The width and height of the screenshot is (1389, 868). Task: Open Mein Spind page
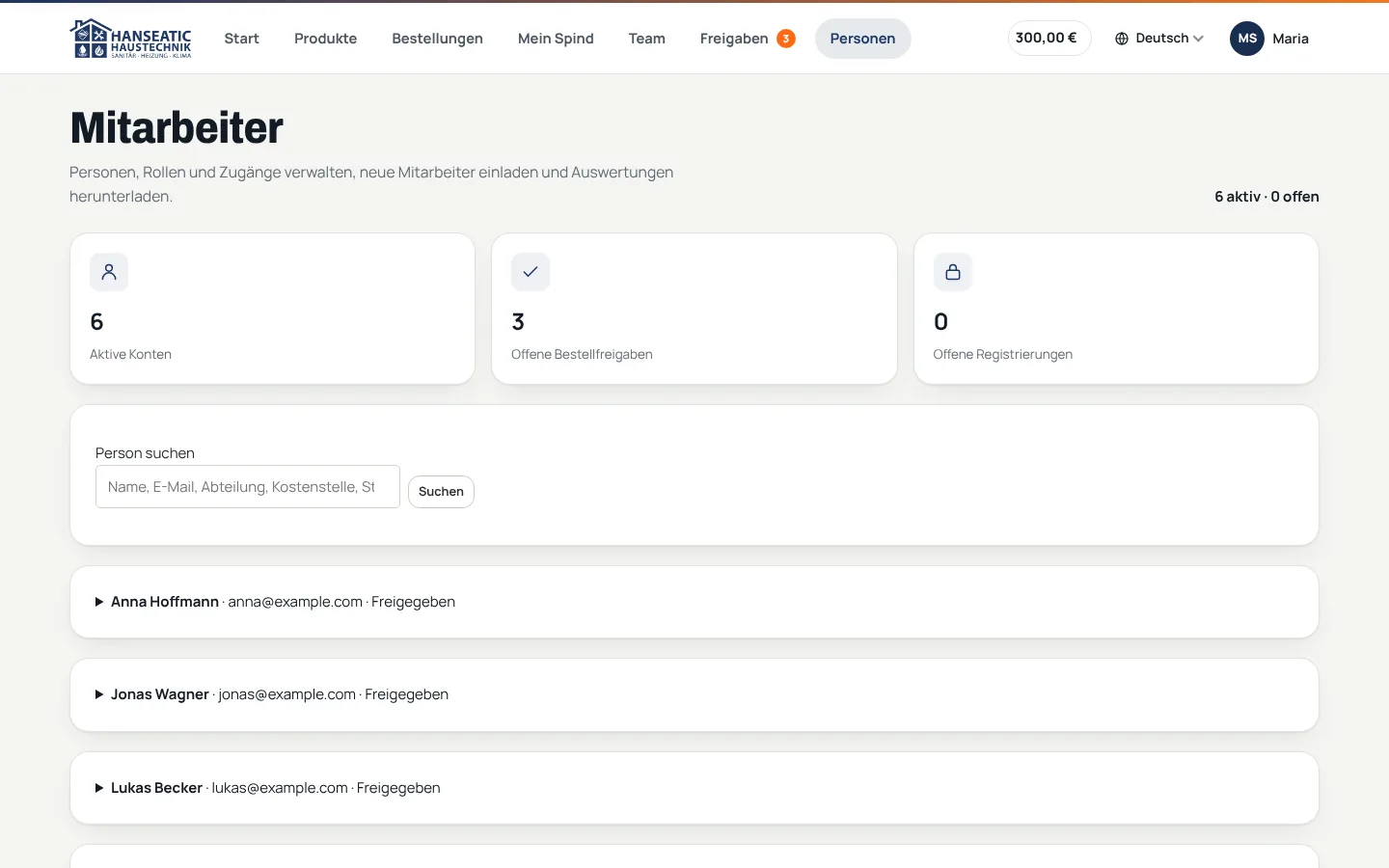556,39
